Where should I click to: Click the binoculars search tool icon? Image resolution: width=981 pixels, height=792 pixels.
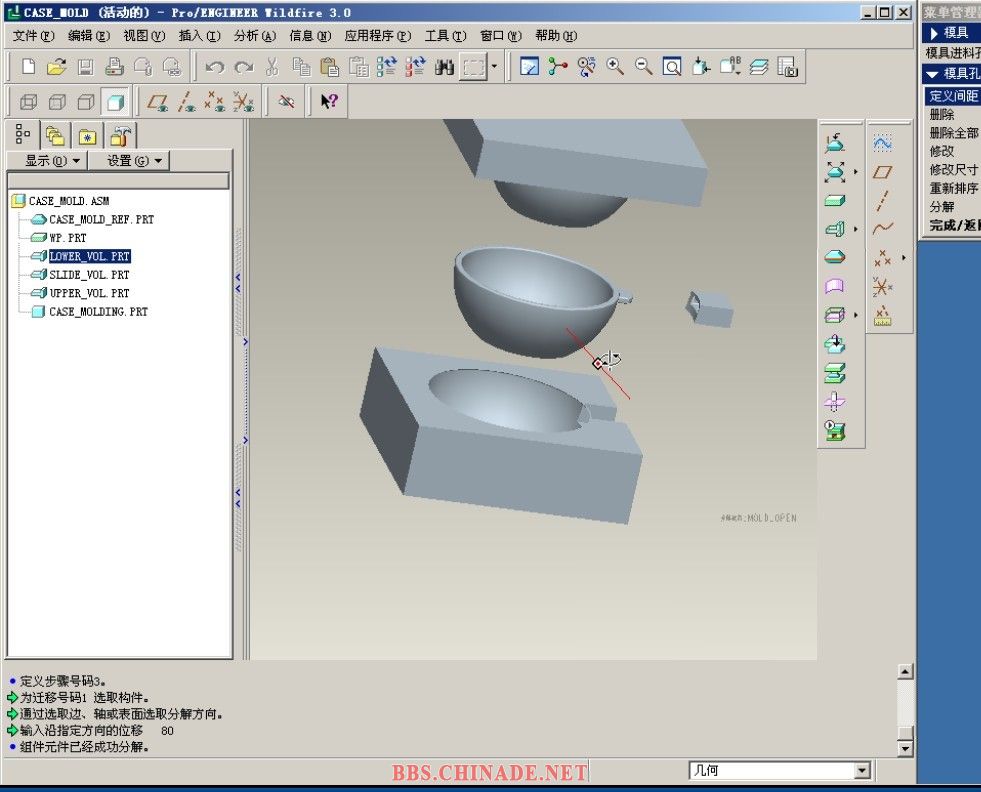(x=445, y=67)
